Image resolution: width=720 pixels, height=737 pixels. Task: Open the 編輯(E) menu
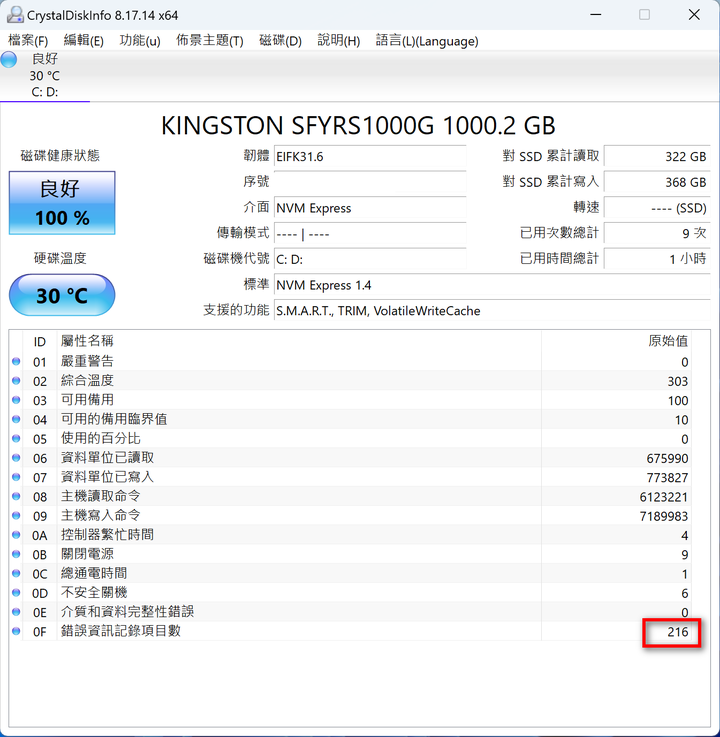[x=84, y=41]
